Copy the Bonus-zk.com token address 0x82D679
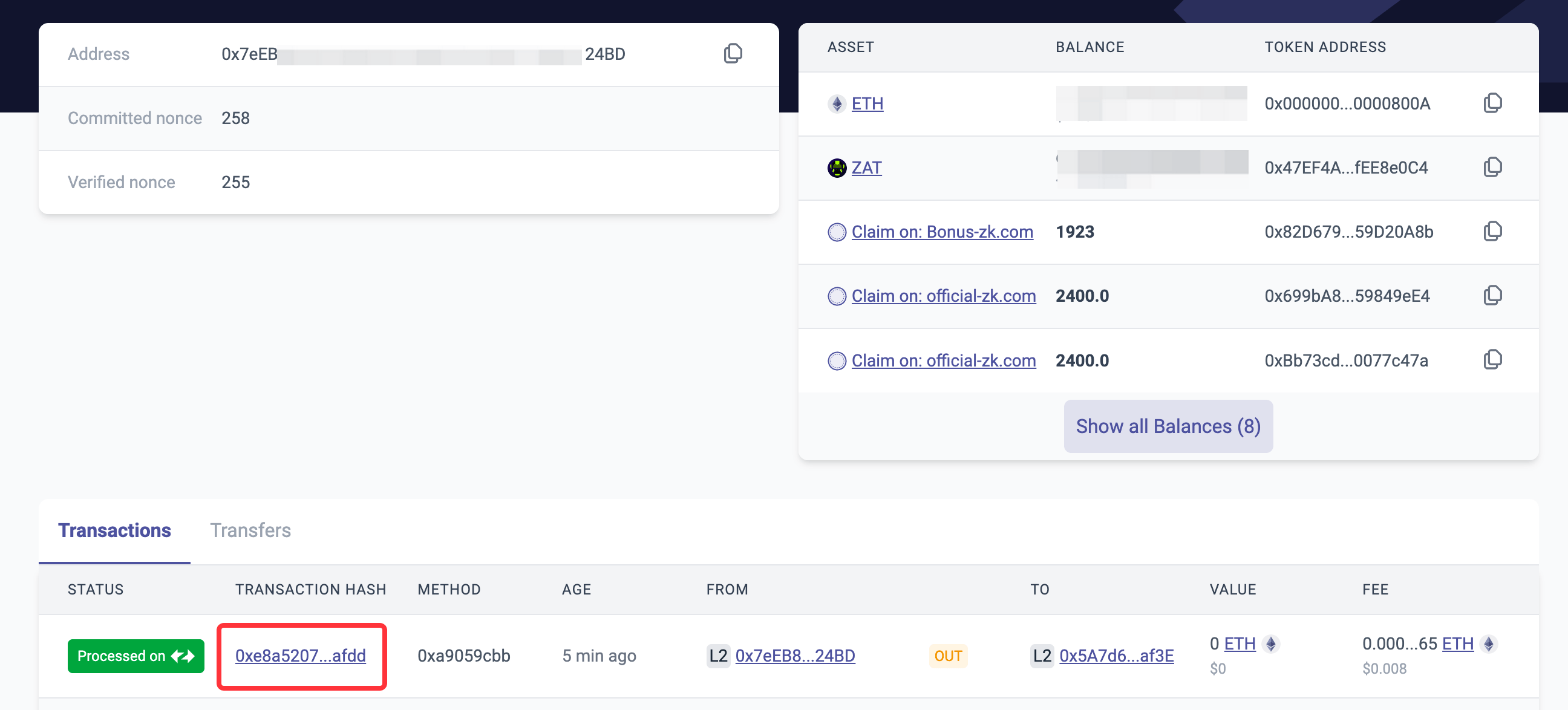Viewport: 1568px width, 710px height. click(x=1492, y=231)
